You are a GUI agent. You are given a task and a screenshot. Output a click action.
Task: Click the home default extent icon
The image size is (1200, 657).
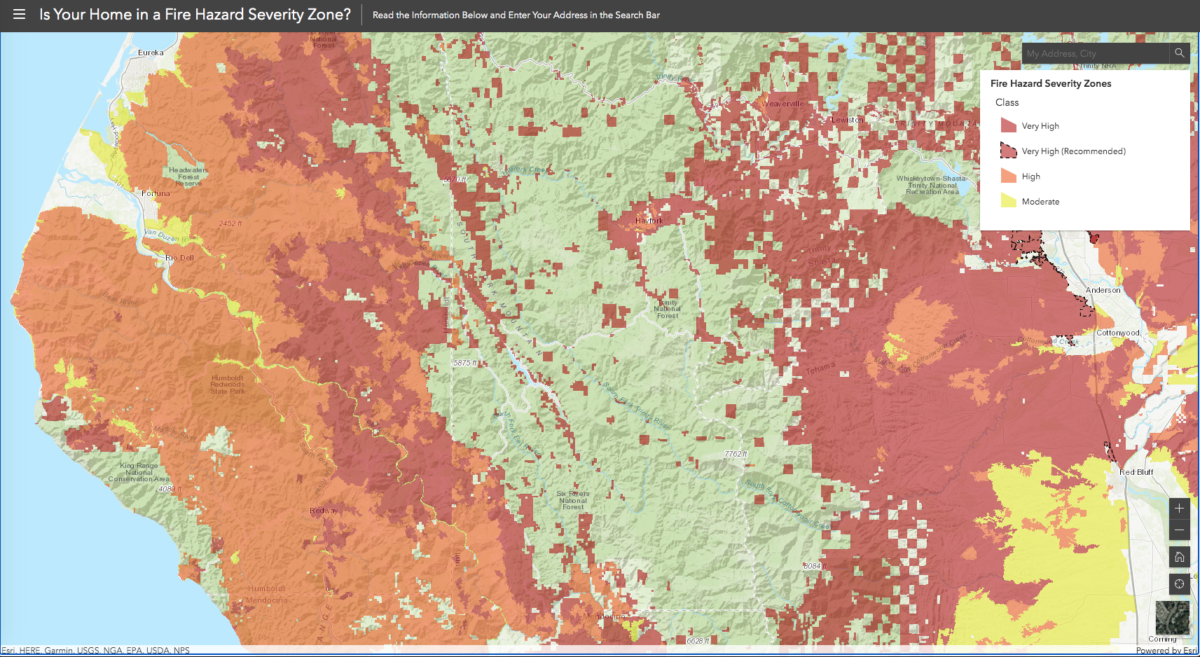tap(1178, 557)
